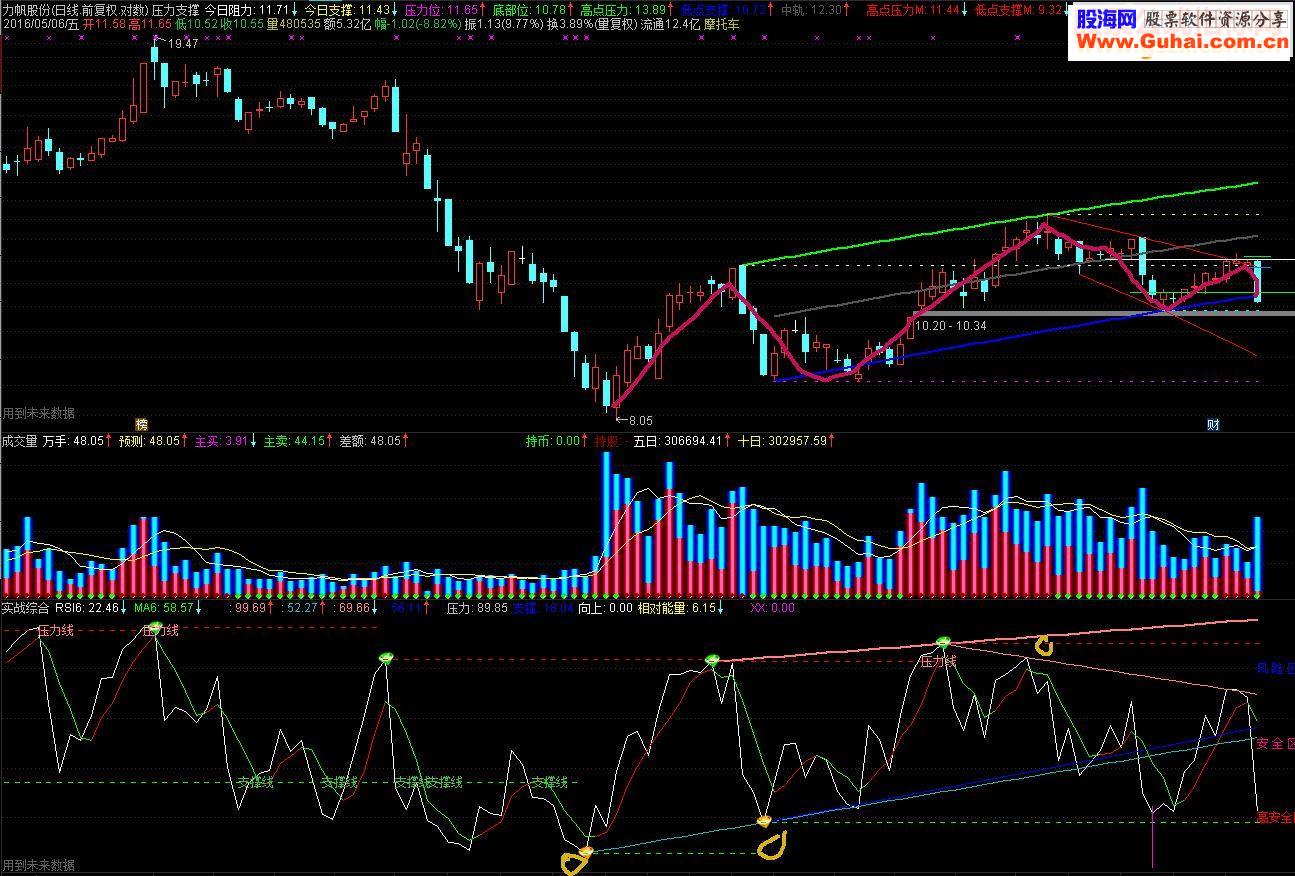This screenshot has height=876, width=1295.
Task: Click the 十日: 302957.59 average value
Action: (781, 440)
